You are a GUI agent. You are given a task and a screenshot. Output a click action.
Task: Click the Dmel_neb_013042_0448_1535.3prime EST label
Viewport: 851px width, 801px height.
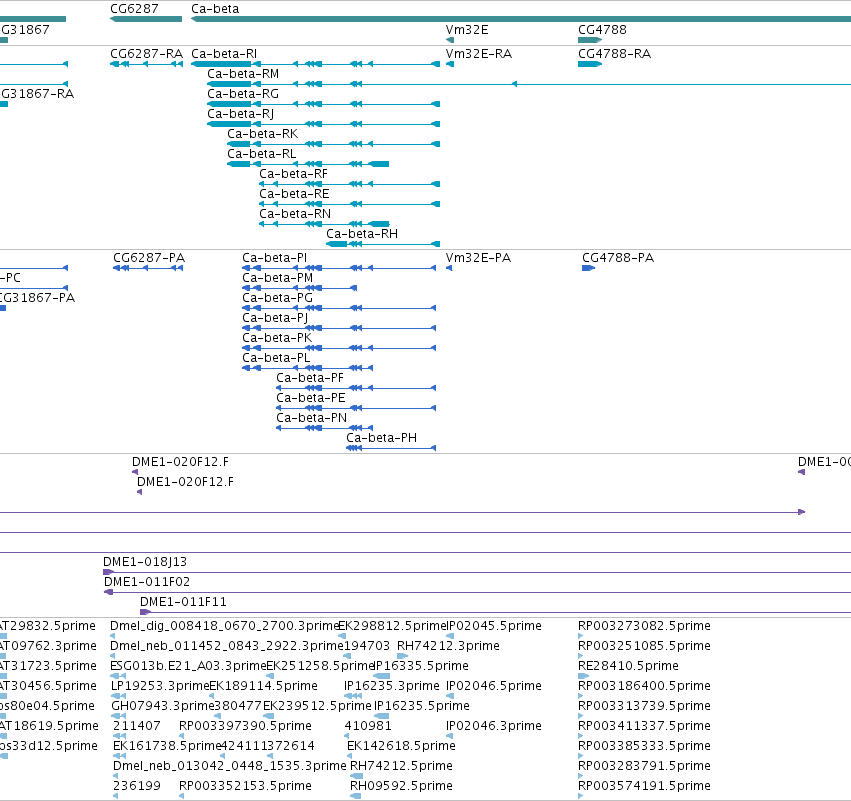tap(230, 766)
